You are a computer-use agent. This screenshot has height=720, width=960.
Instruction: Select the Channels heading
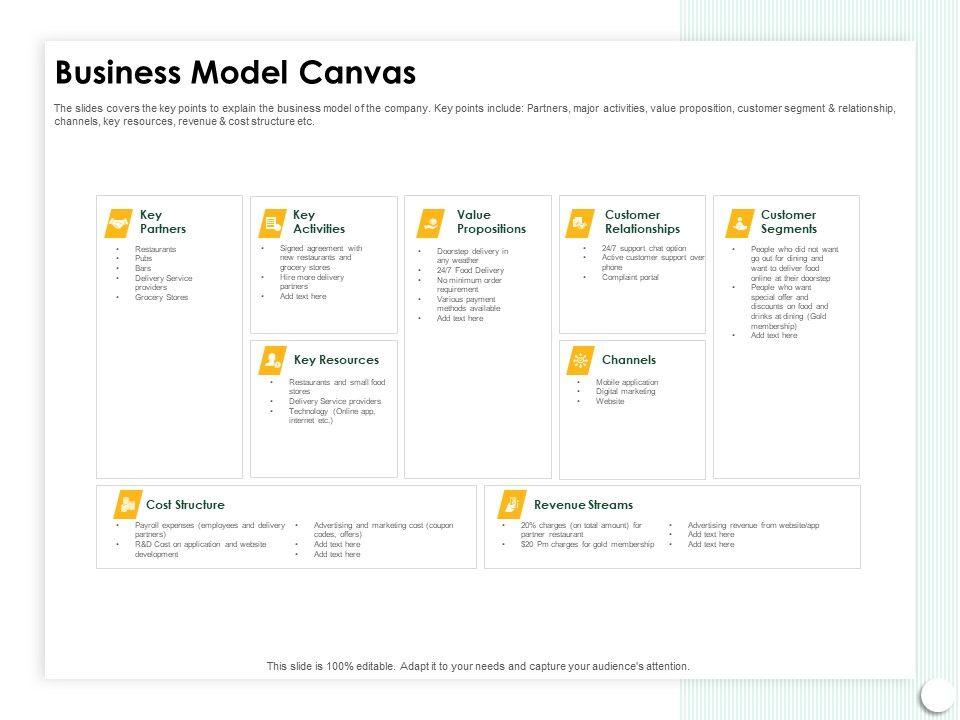tap(629, 360)
